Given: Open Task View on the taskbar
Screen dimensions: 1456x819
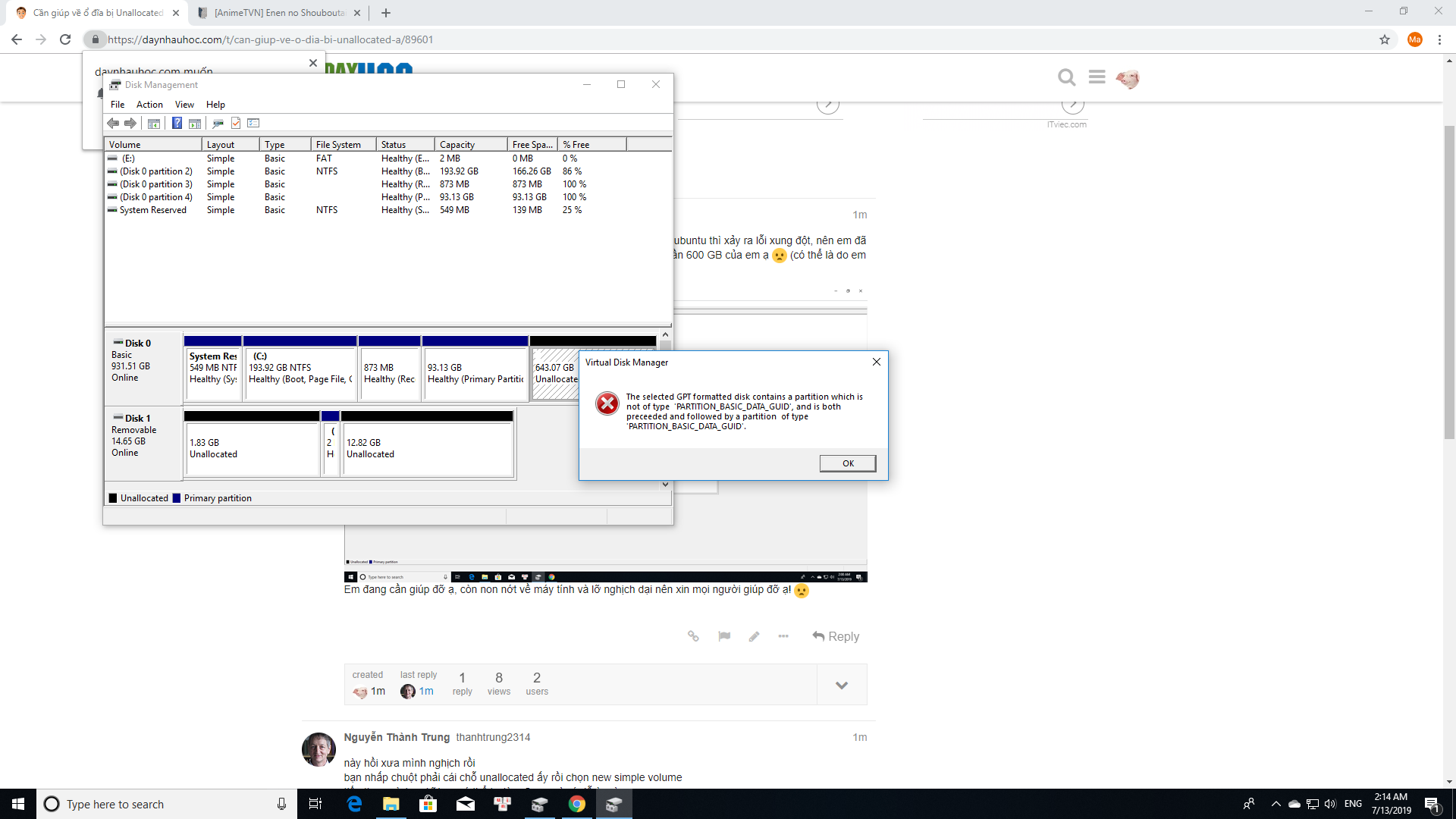Looking at the screenshot, I should (x=315, y=804).
